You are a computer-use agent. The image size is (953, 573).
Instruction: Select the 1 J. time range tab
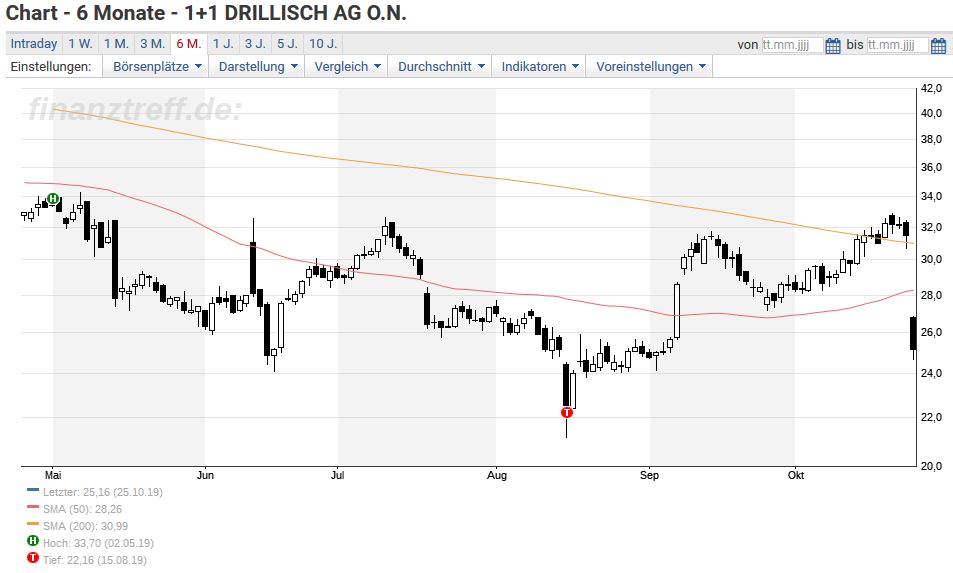[223, 44]
